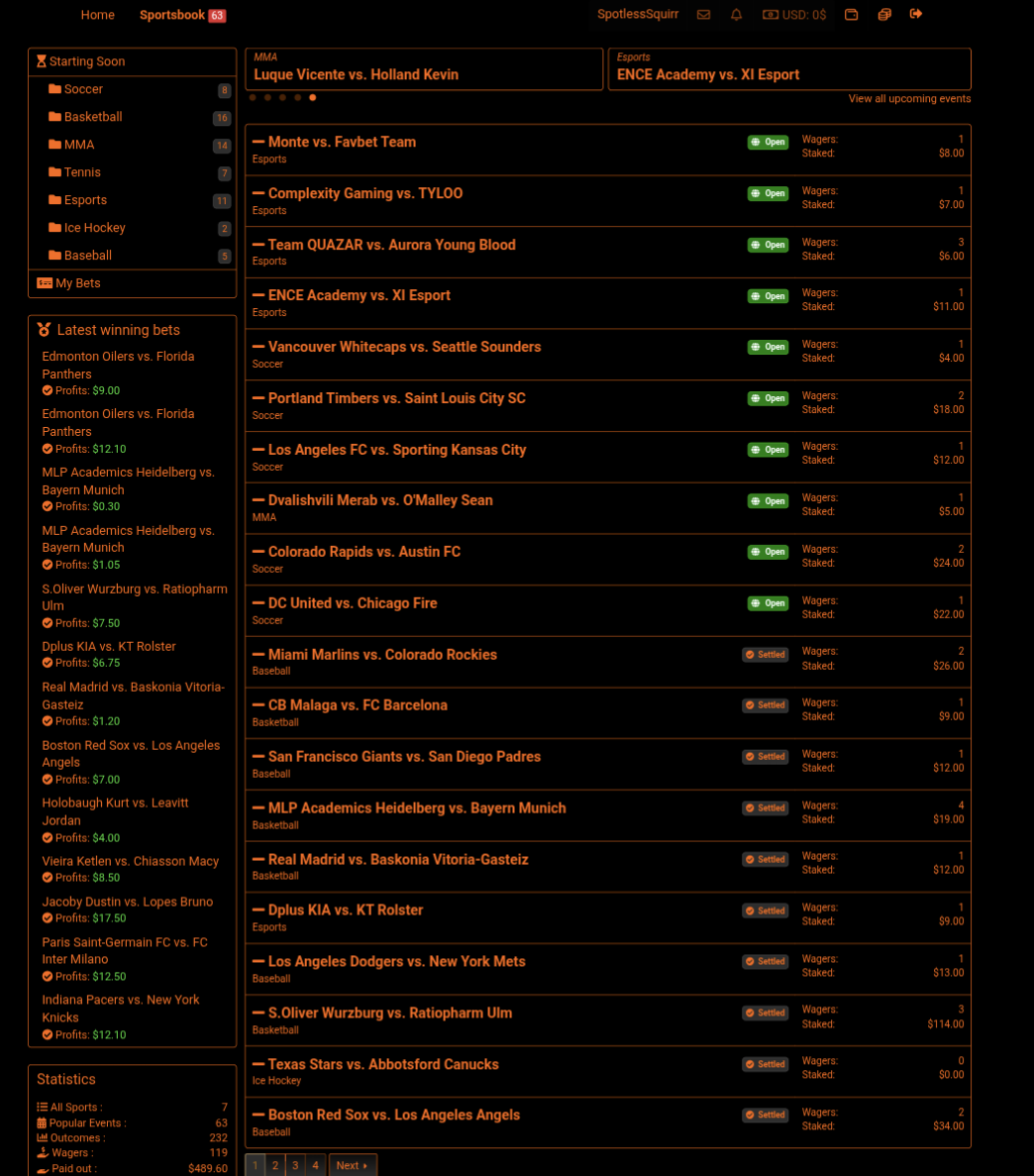1034x1176 pixels.
Task: Click the Paid out icon in Statistics
Action: (43, 1168)
